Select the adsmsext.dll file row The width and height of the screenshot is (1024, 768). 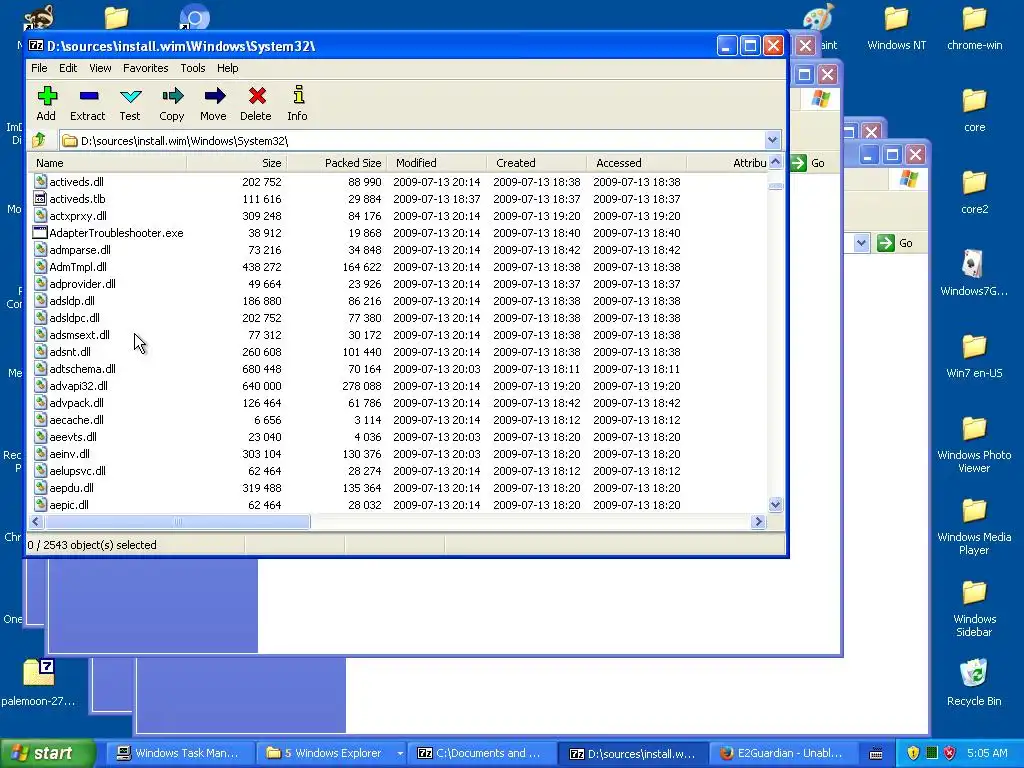tap(398, 335)
